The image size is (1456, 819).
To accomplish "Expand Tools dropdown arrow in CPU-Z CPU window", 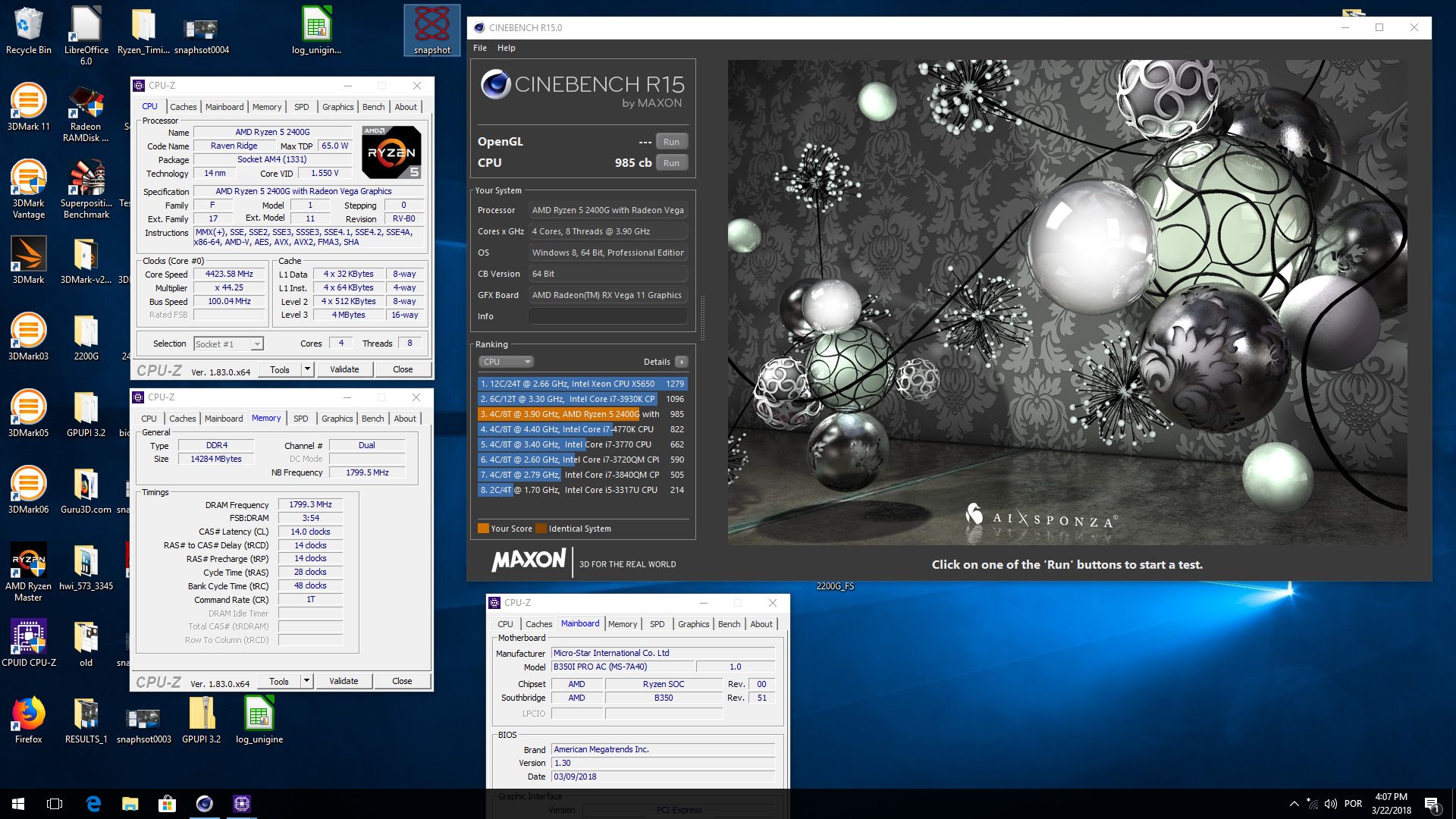I will point(307,369).
